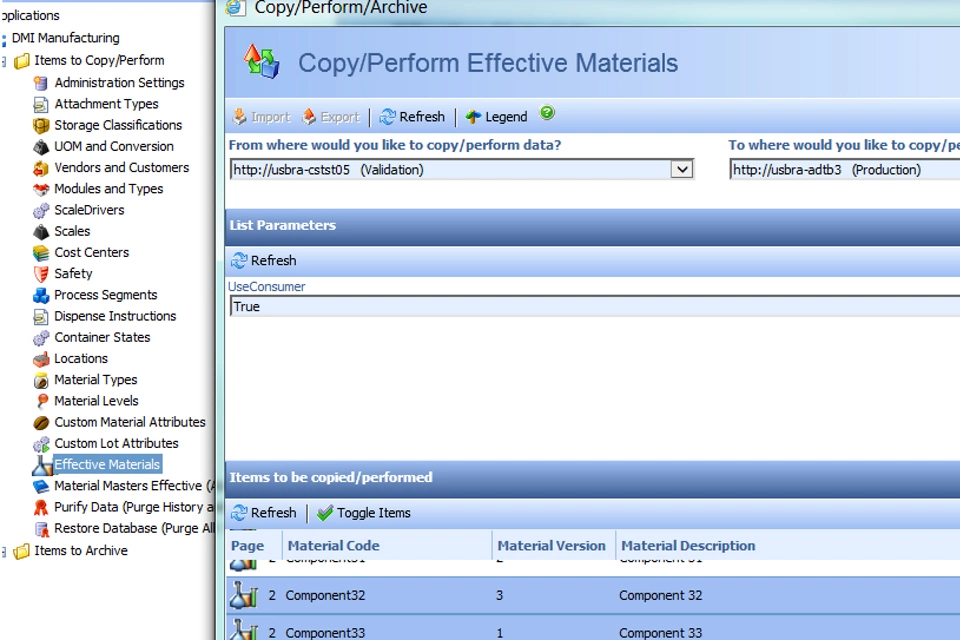
Task: Click the Locations icon
Action: click(x=40, y=359)
